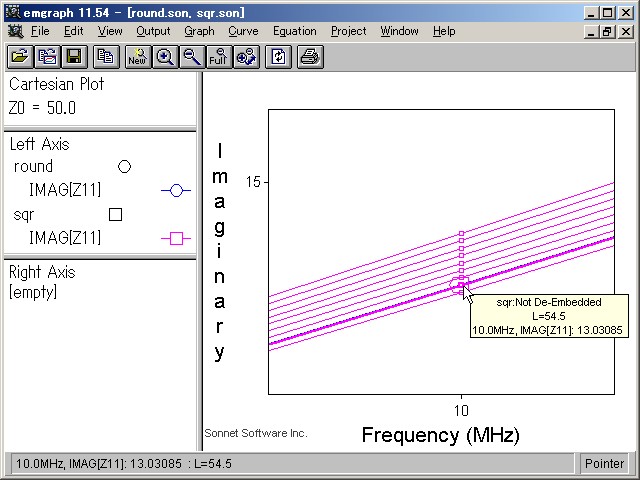
Task: Open the View menu
Action: click(110, 31)
